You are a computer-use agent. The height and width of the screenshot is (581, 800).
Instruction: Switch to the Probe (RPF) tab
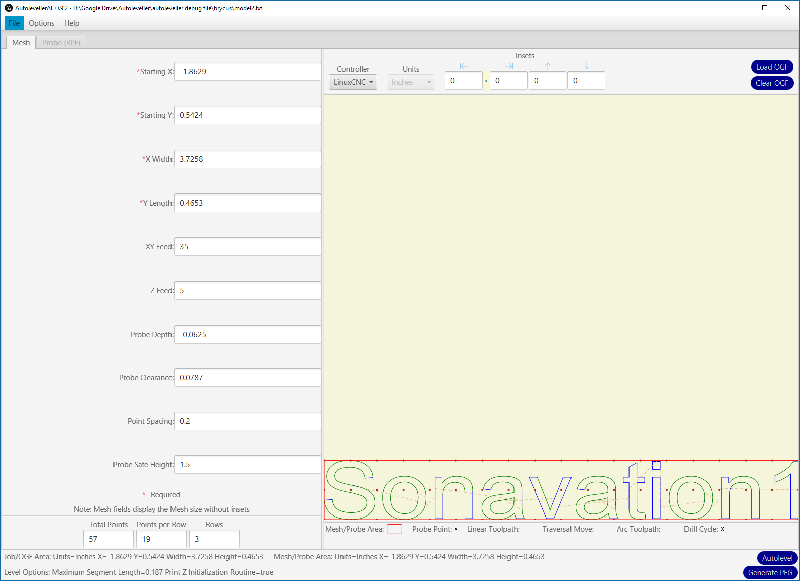pos(62,42)
